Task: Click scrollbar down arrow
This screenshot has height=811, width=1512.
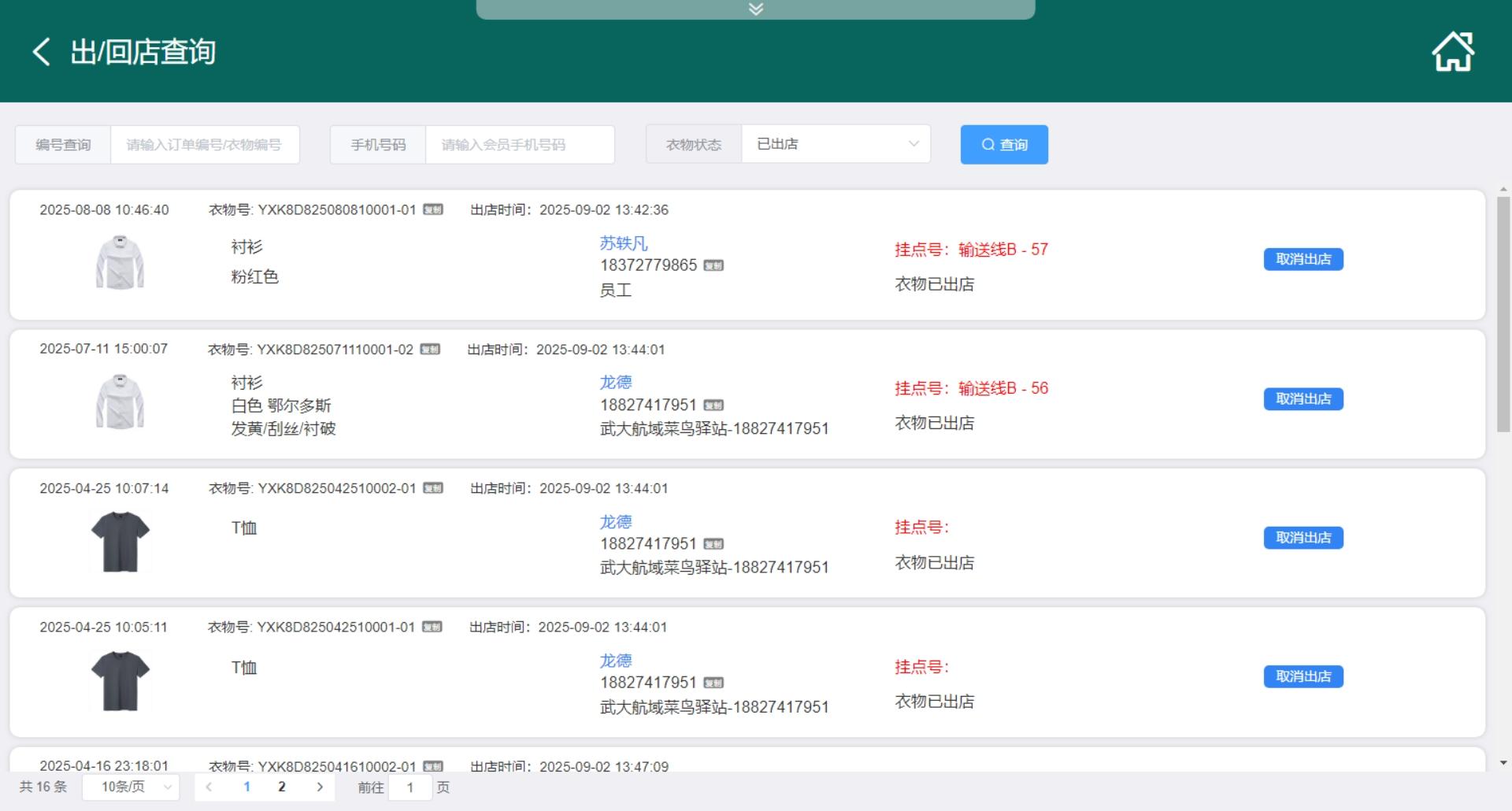Action: pos(1503,762)
